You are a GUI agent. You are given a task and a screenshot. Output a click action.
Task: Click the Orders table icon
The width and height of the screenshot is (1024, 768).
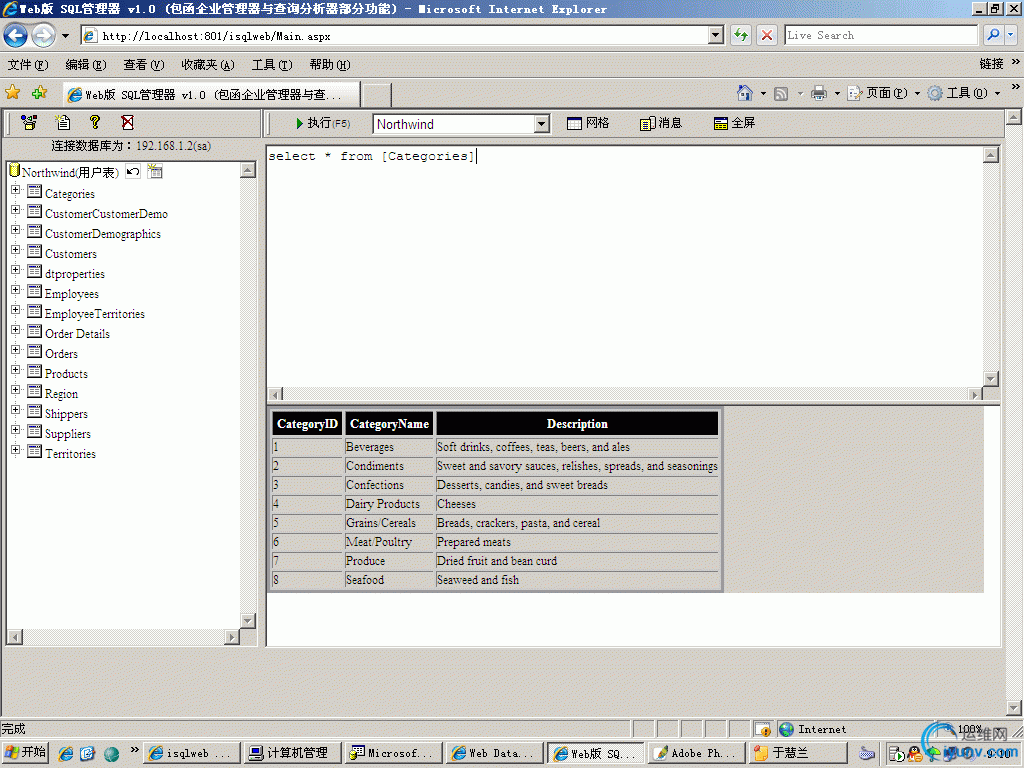click(x=35, y=352)
